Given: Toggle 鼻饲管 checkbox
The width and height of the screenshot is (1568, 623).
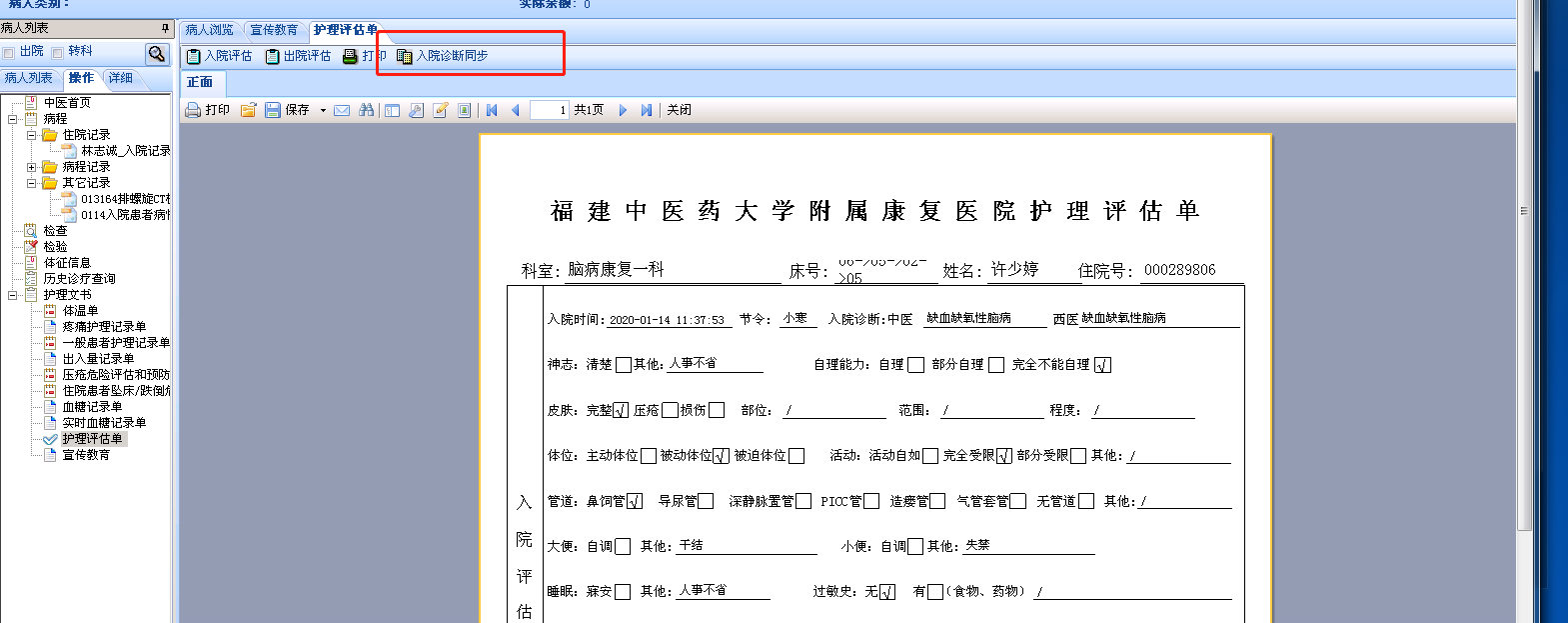Looking at the screenshot, I should (635, 501).
